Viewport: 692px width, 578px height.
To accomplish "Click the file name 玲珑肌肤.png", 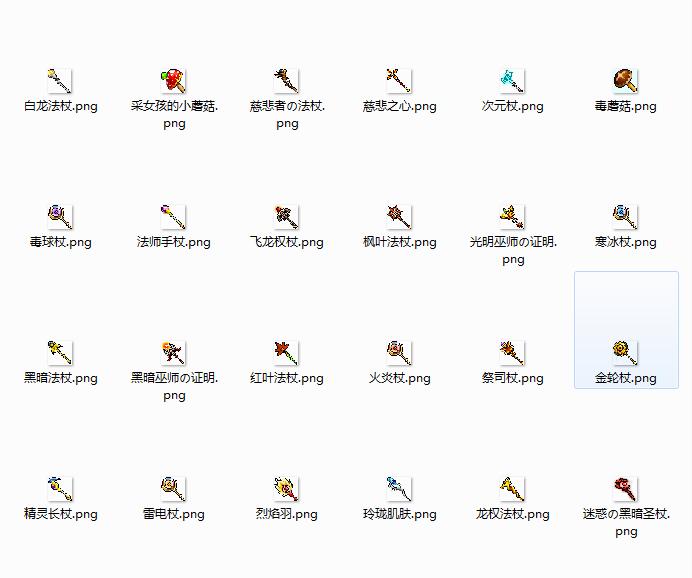I will point(399,514).
